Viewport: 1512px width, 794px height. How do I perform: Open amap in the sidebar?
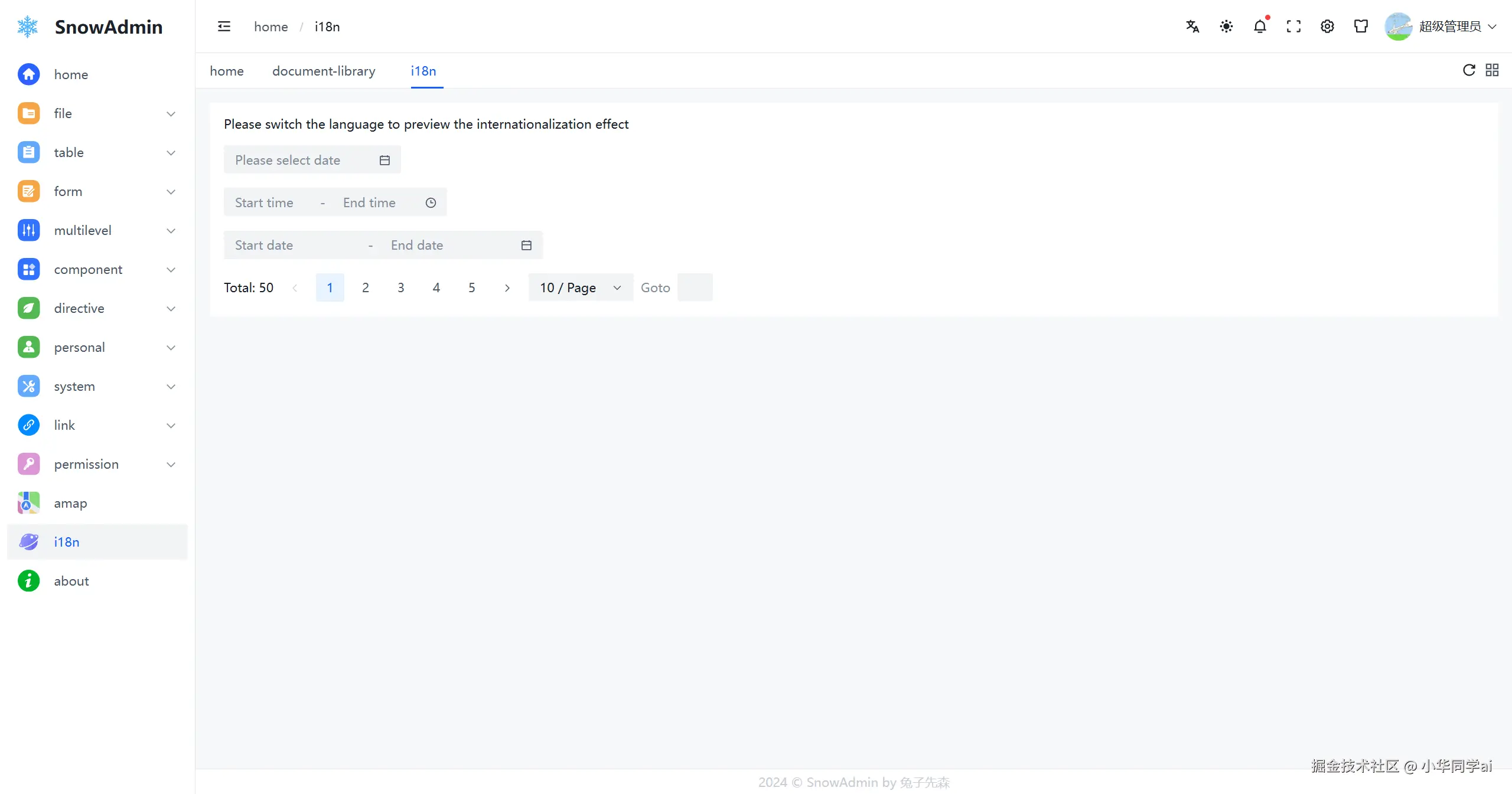(70, 503)
